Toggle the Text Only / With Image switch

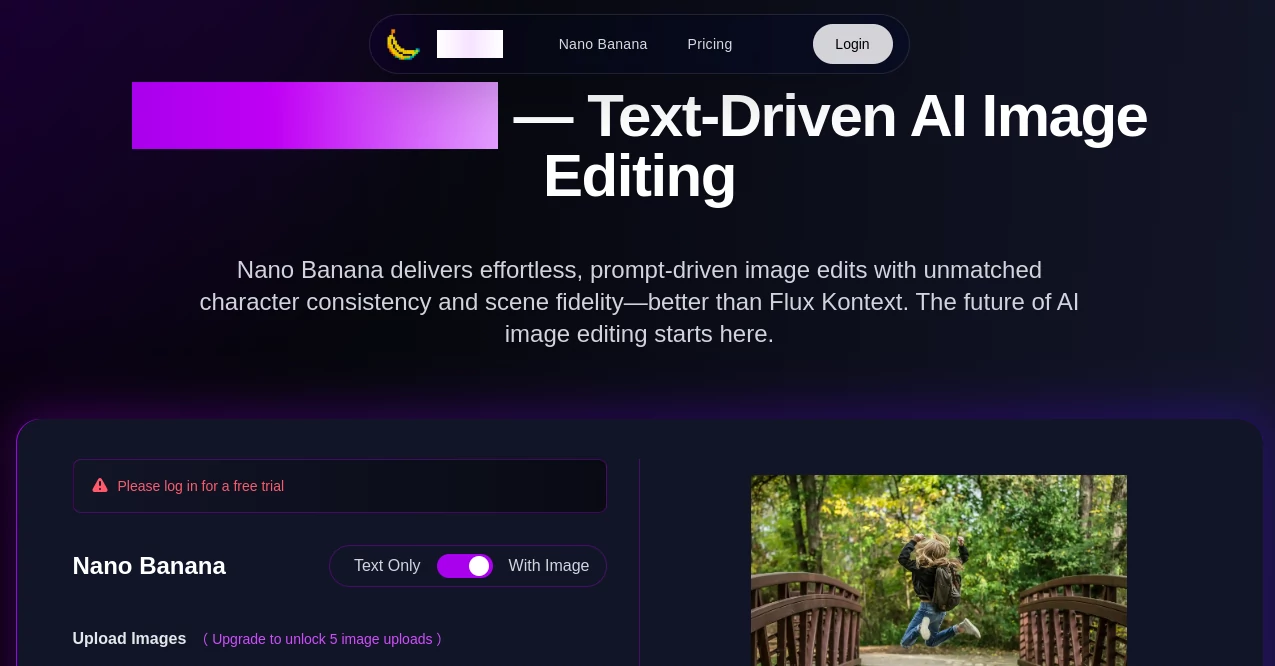coord(465,566)
